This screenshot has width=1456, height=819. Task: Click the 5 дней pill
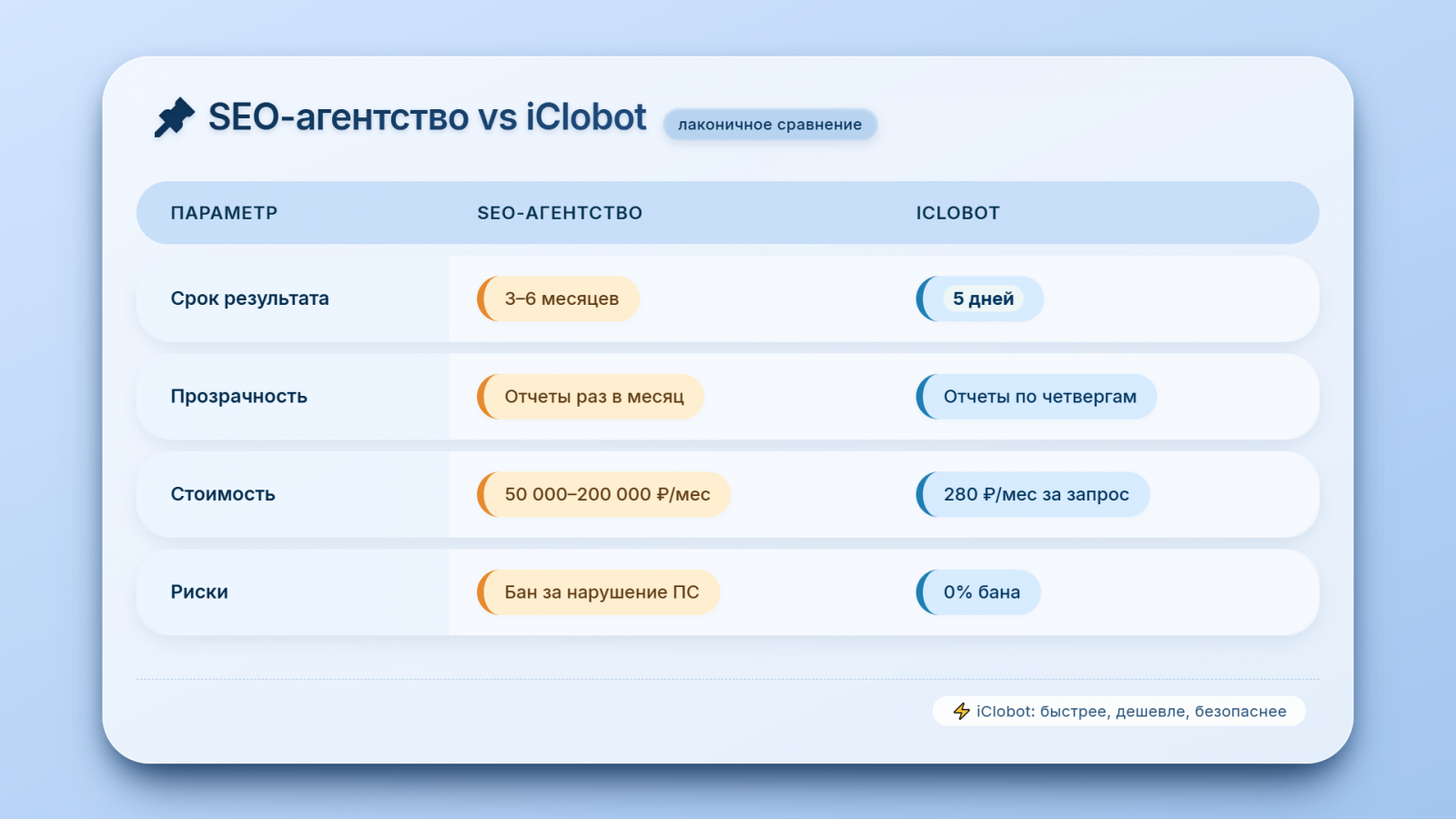(982, 298)
